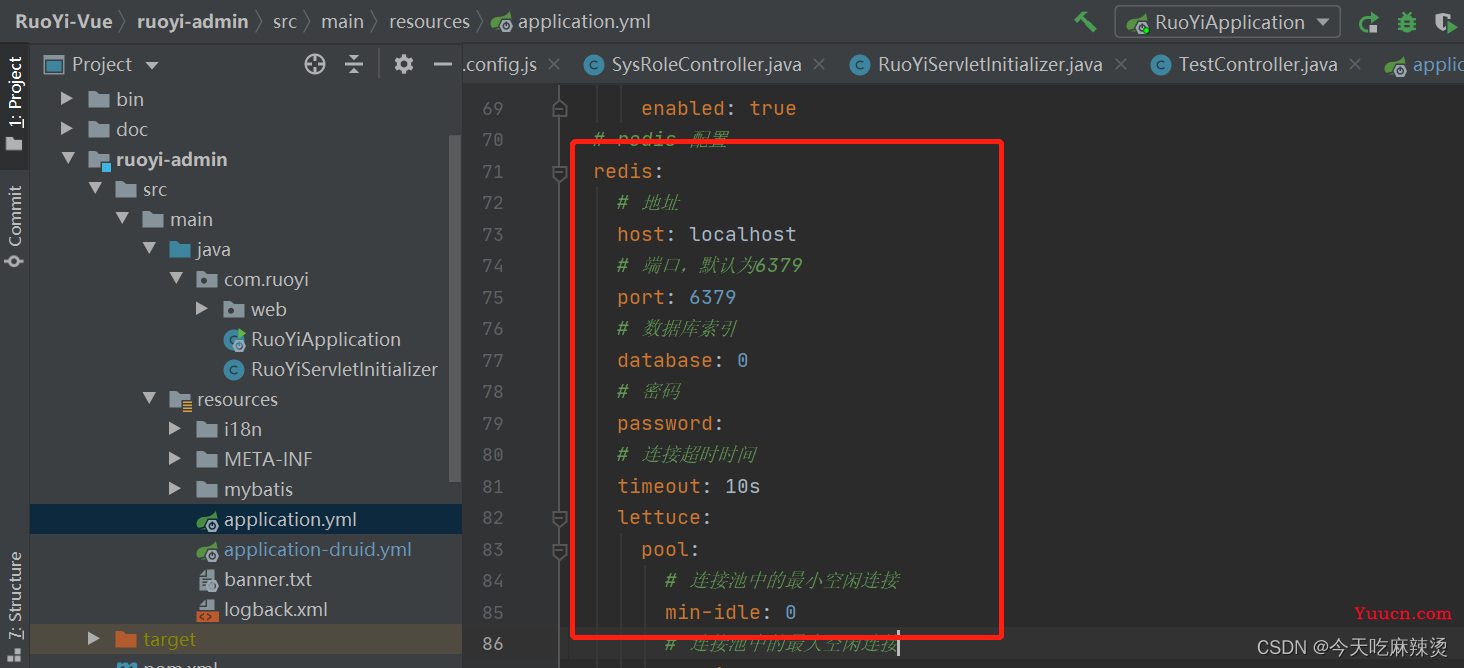This screenshot has width=1464, height=668.
Task: Click ruoyi-admin in breadcrumb path
Action: [x=192, y=21]
